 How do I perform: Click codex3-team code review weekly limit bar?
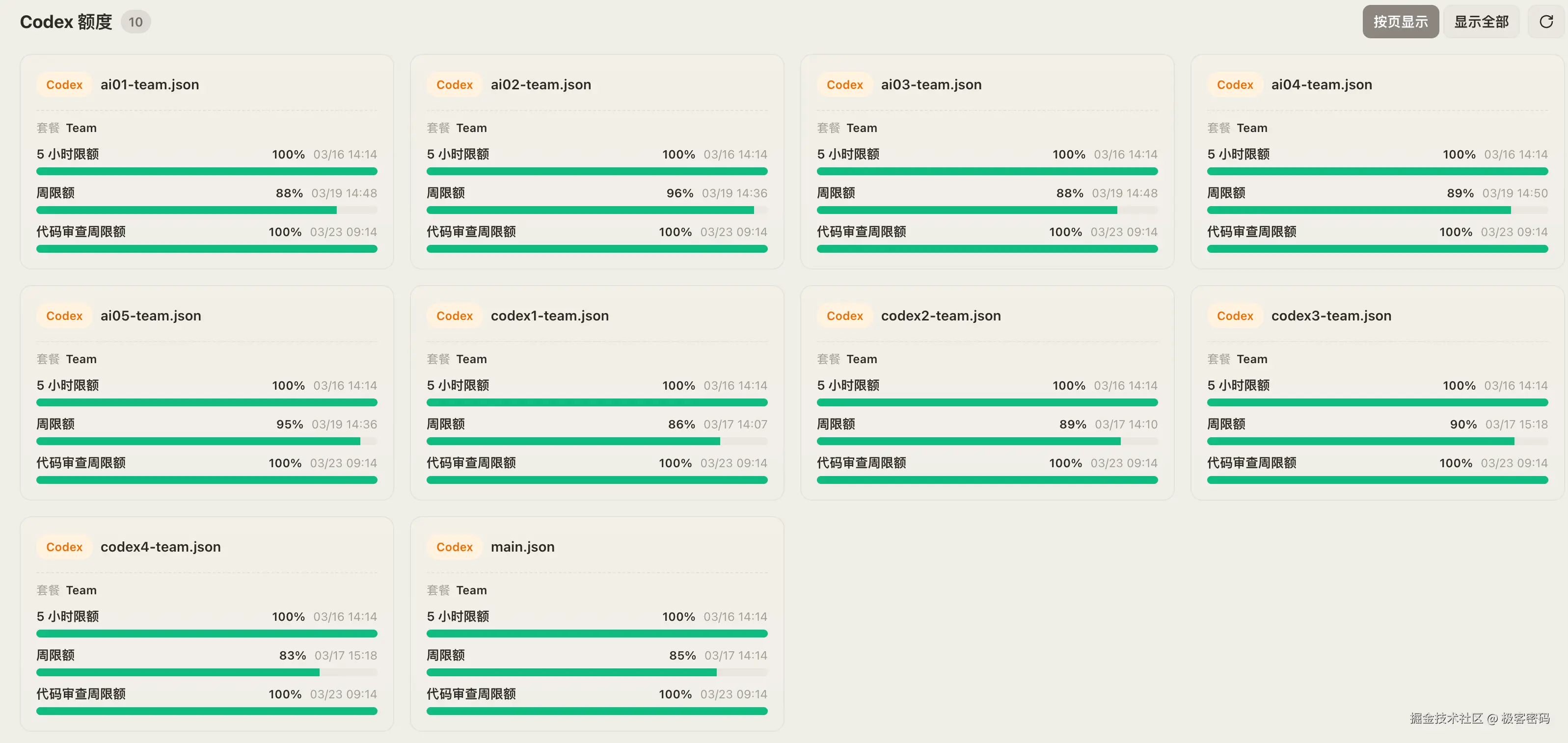[x=1377, y=480]
